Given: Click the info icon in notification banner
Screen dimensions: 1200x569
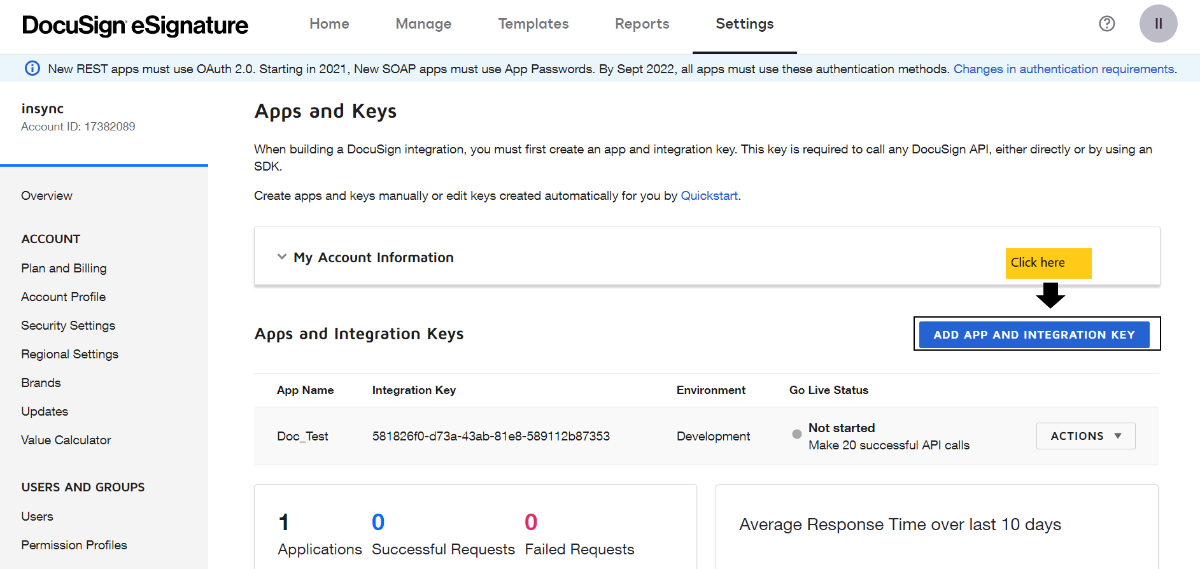Looking at the screenshot, I should 32,69.
